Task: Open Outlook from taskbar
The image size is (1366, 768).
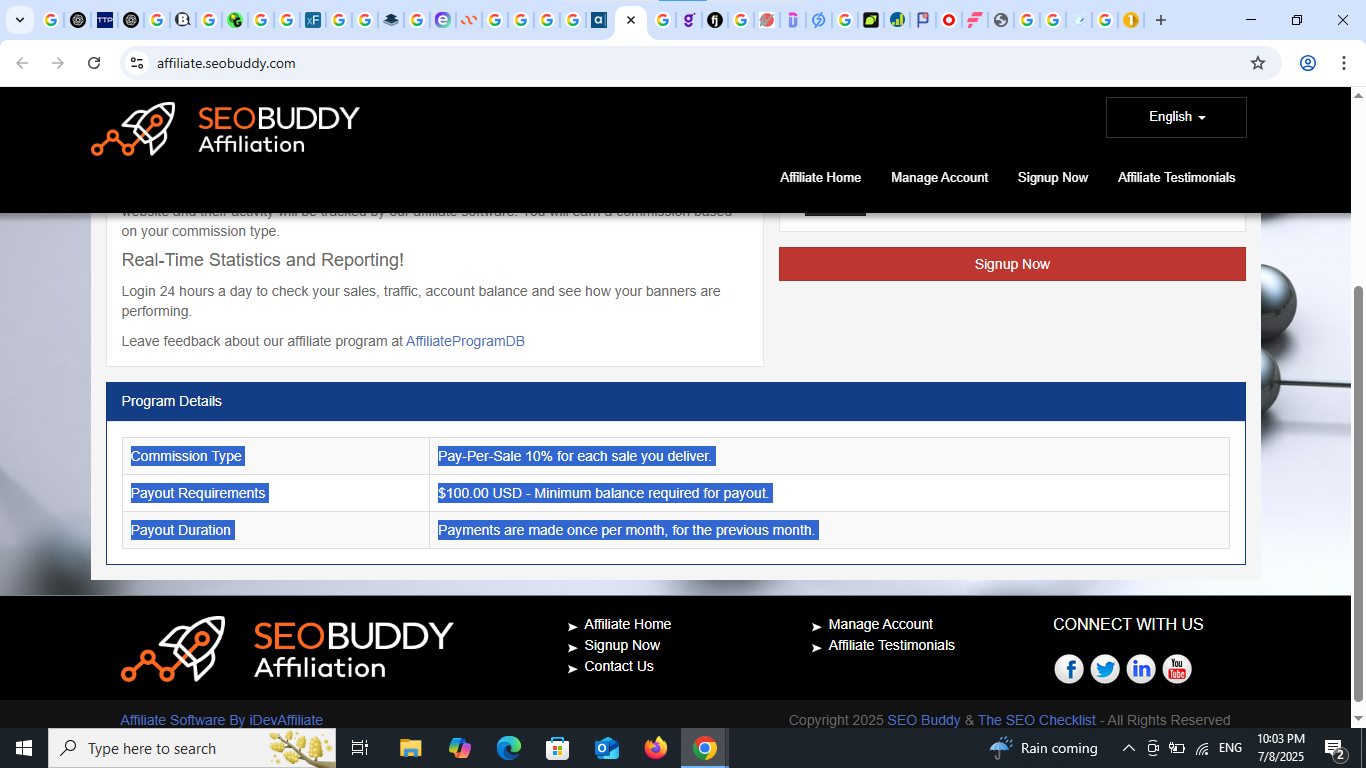Action: point(607,748)
